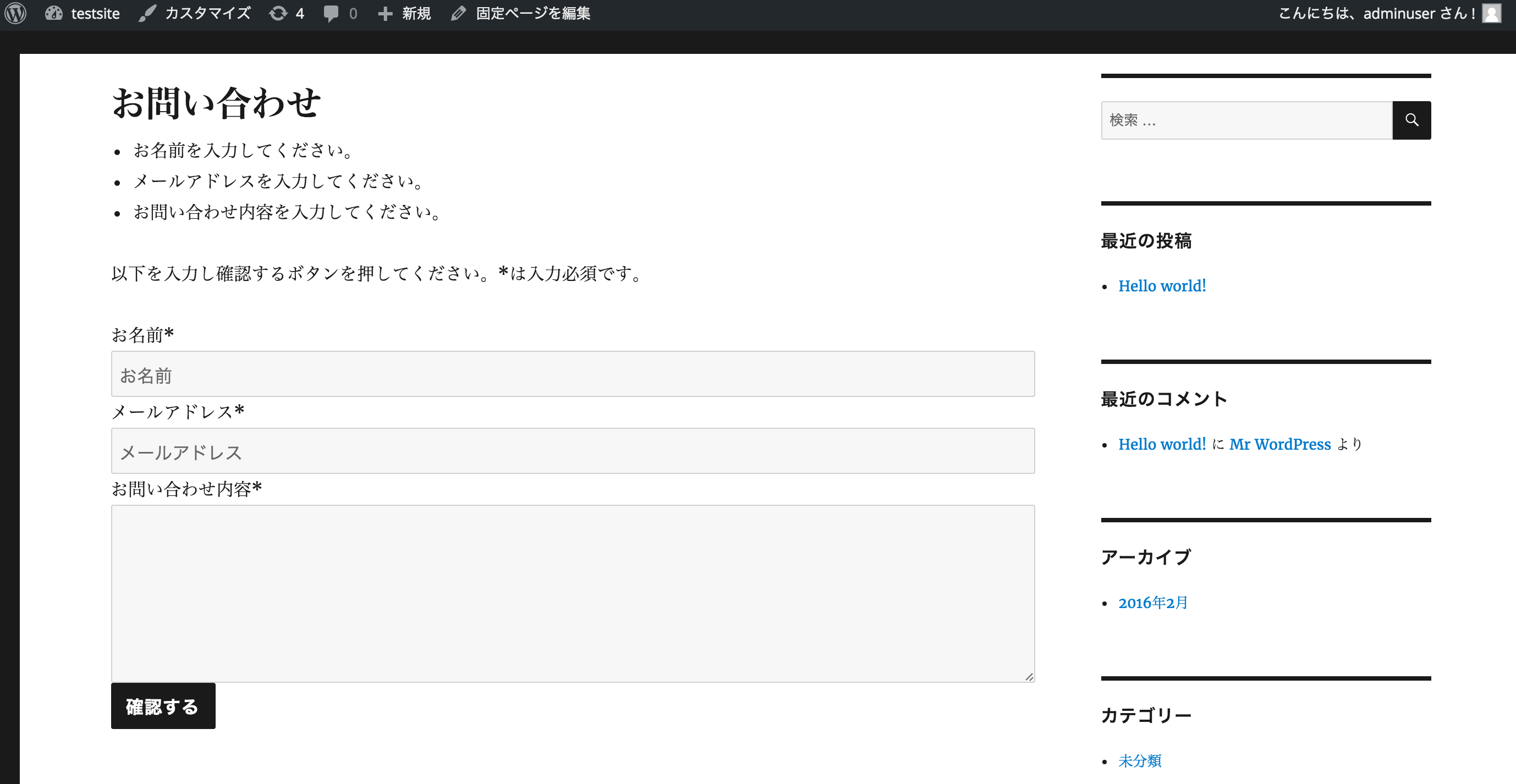Open the comments bubble icon
This screenshot has height=784, width=1516.
(331, 13)
